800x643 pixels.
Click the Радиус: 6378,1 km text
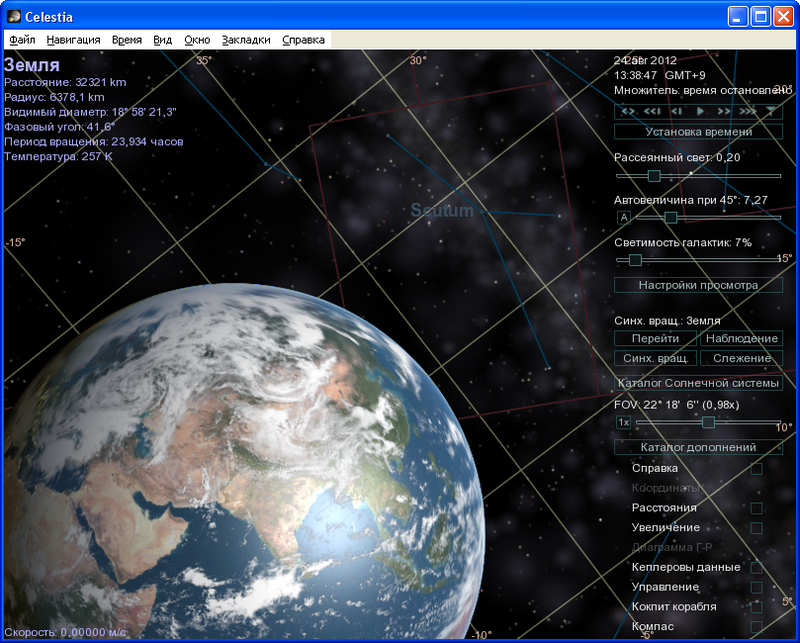pos(54,97)
